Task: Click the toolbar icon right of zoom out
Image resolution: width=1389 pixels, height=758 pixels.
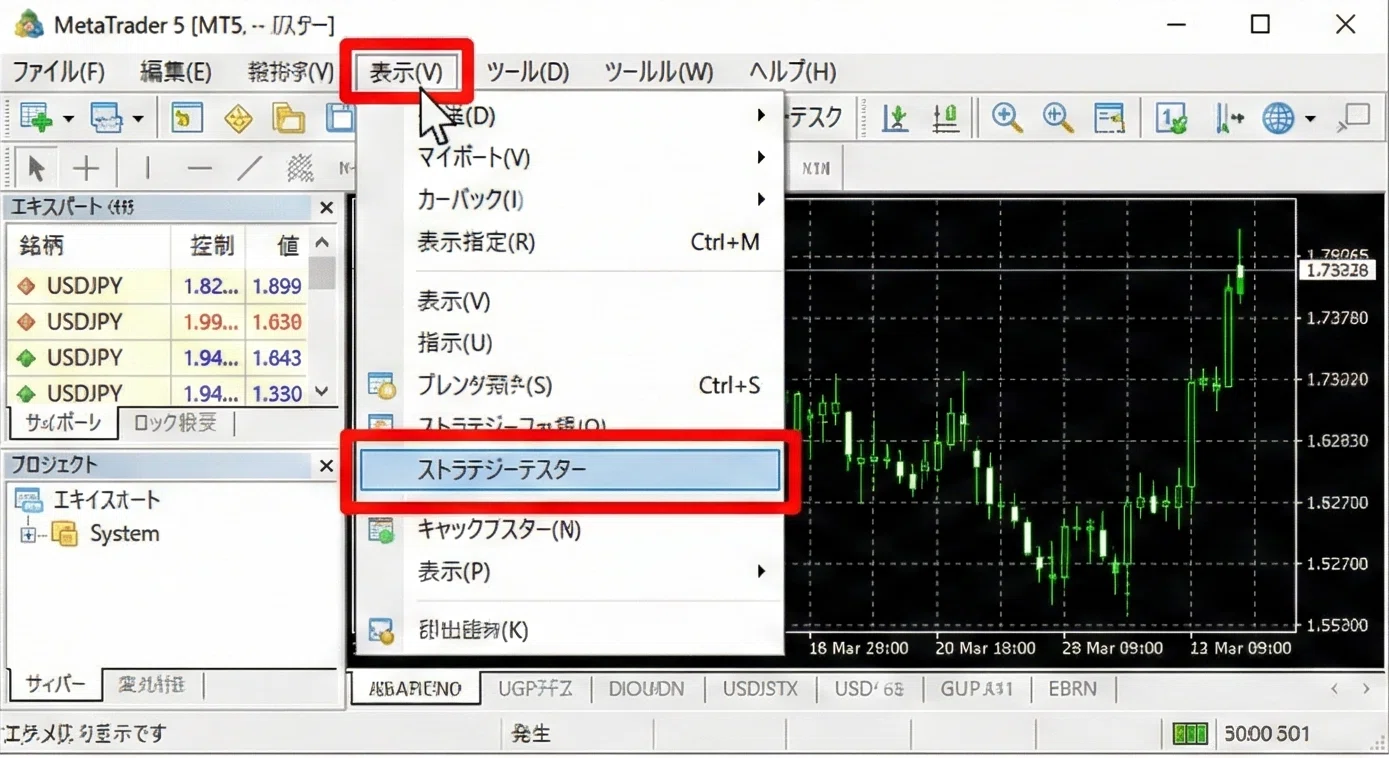Action: [1109, 118]
